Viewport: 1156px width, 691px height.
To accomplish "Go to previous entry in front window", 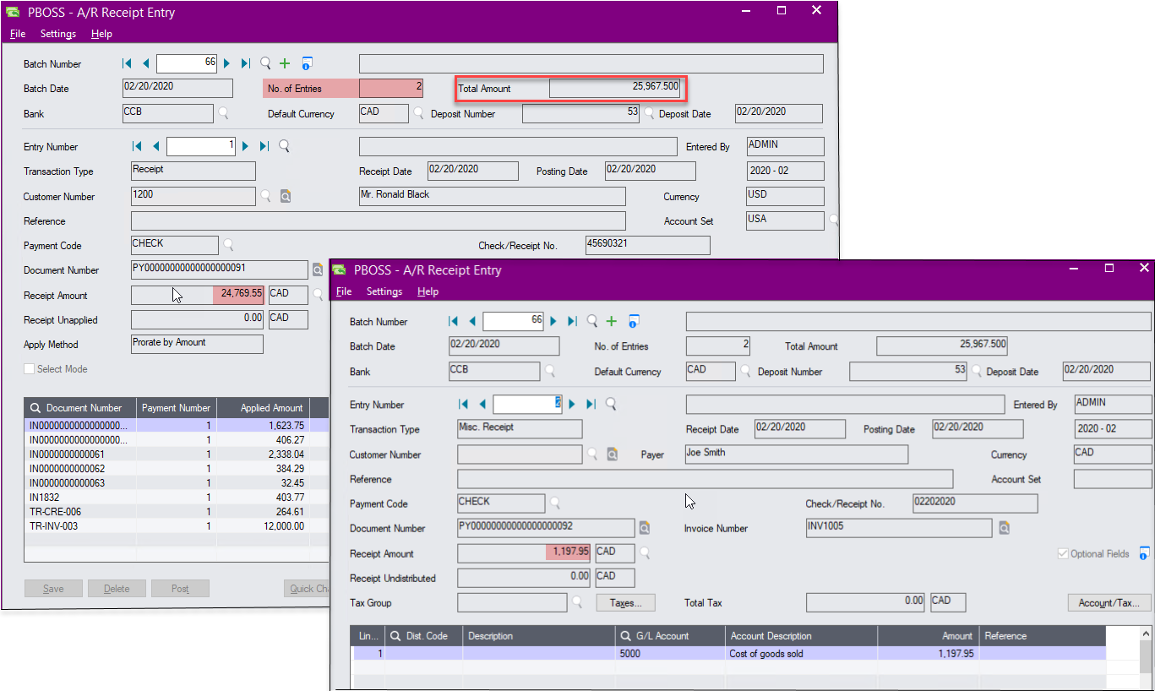I will 483,404.
